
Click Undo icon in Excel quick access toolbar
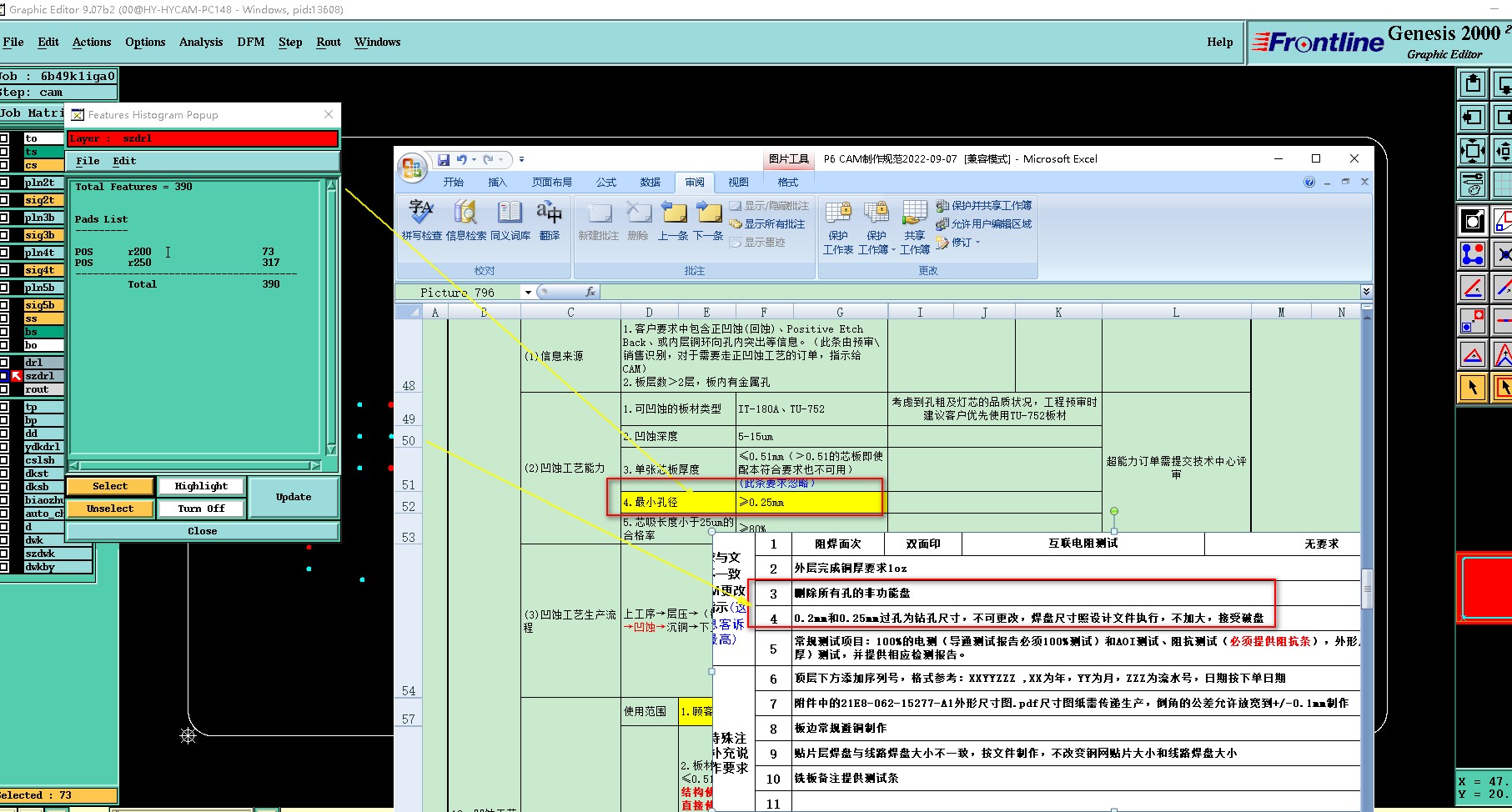(x=461, y=159)
